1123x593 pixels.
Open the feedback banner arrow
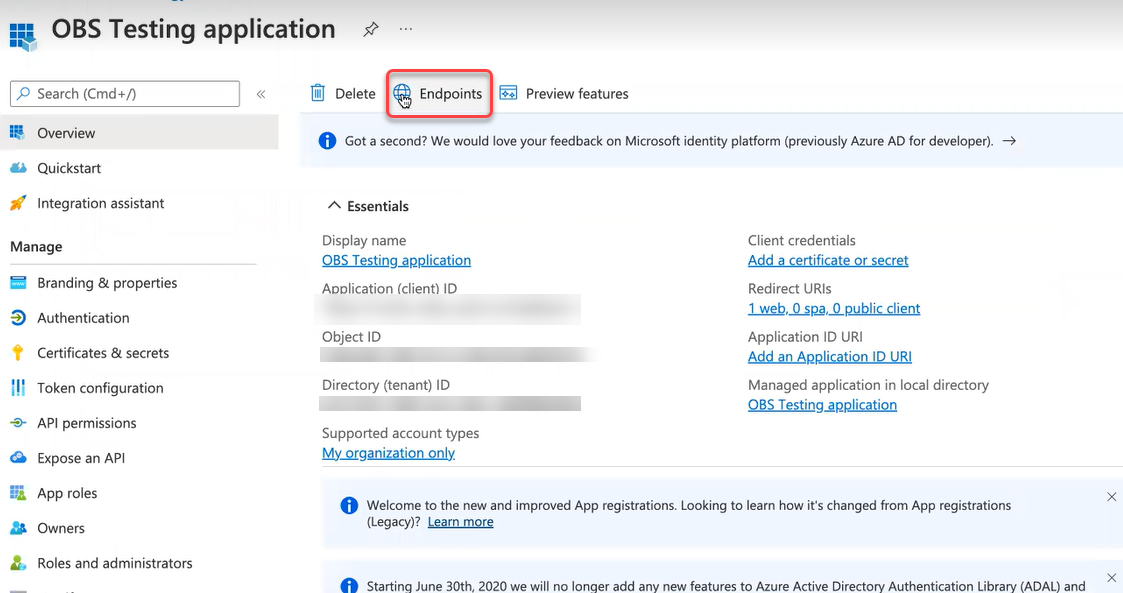pyautogui.click(x=1009, y=141)
